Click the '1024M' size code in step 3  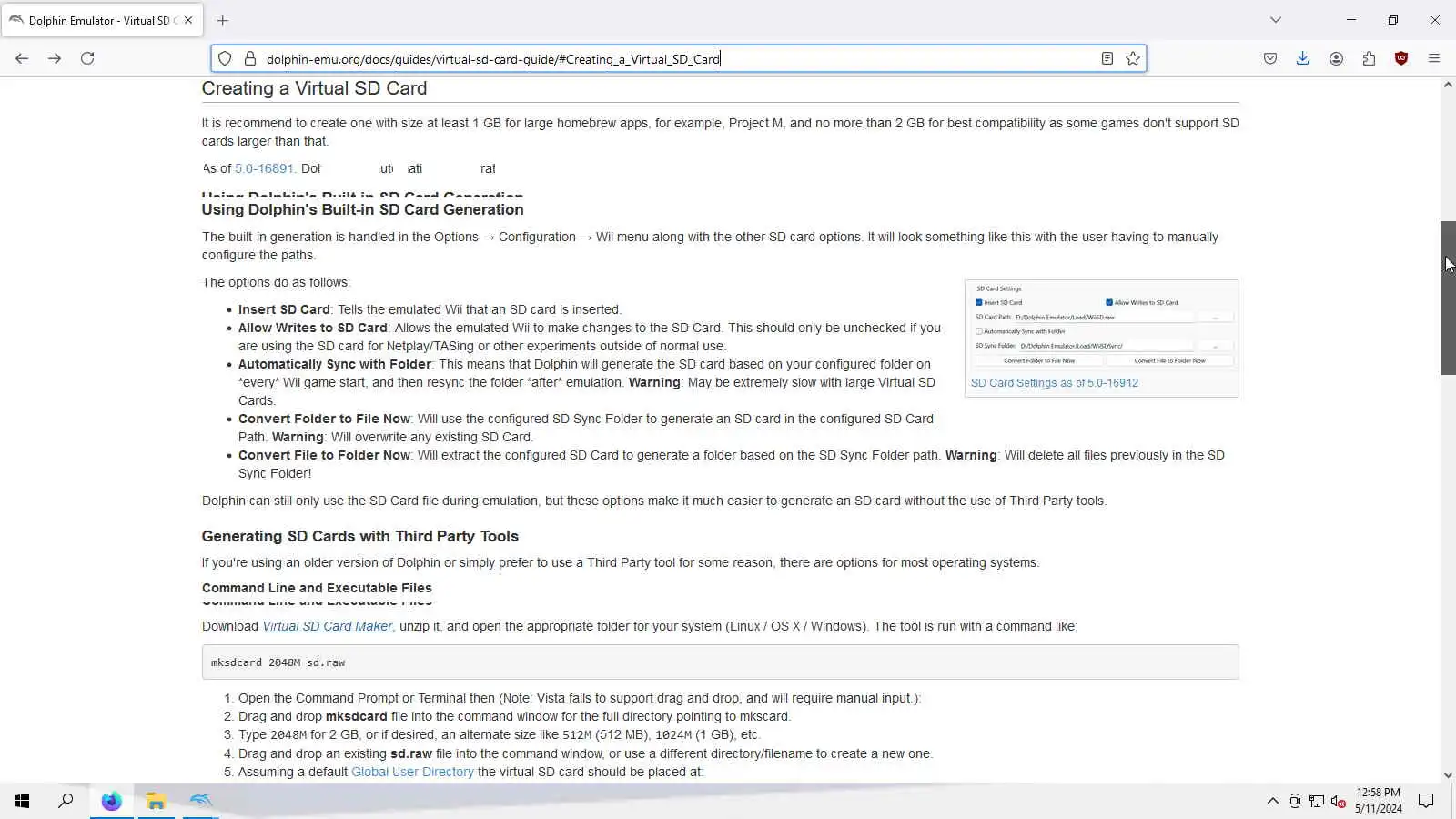(672, 735)
